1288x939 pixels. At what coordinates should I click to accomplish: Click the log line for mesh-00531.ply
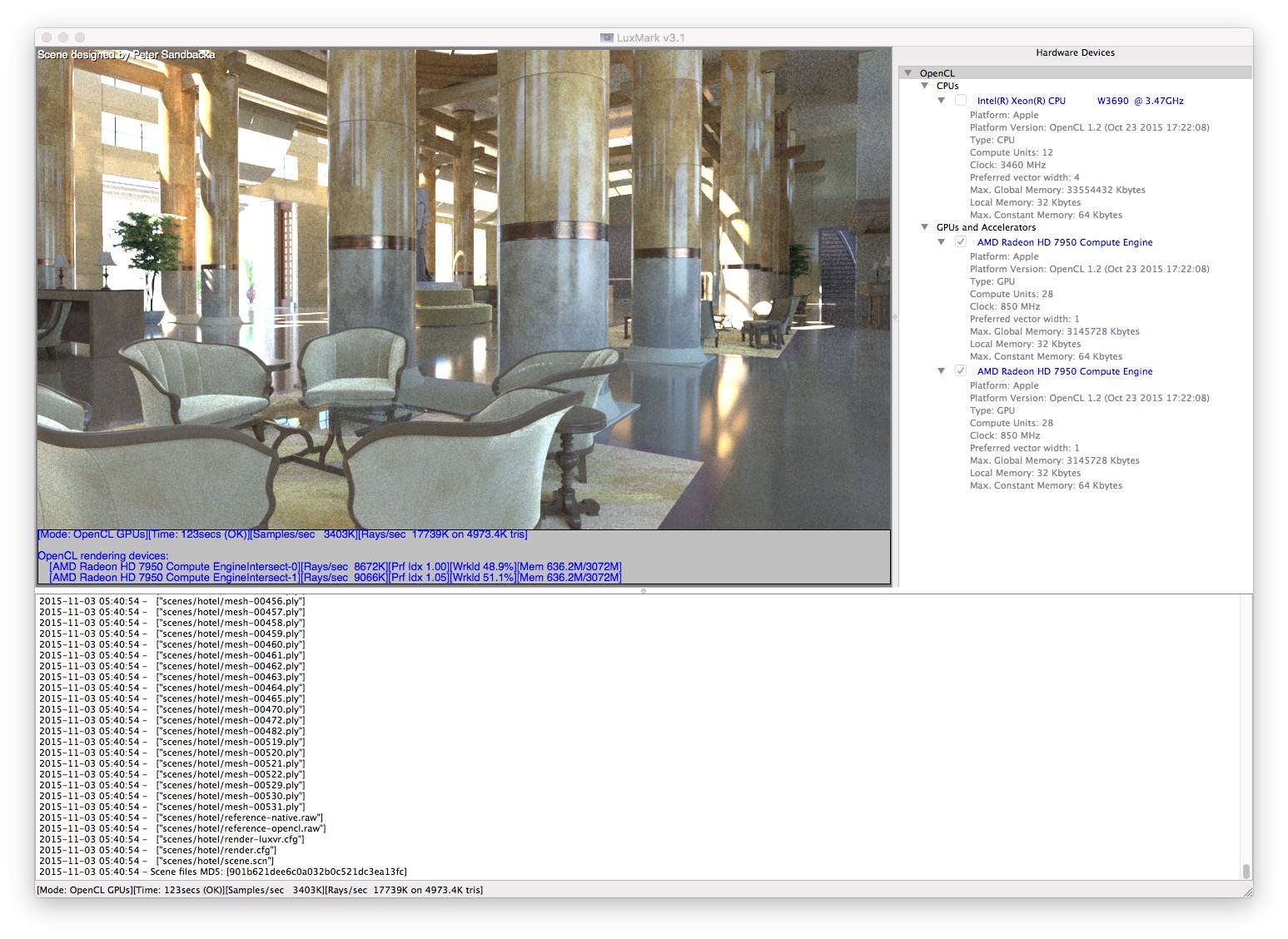point(172,807)
